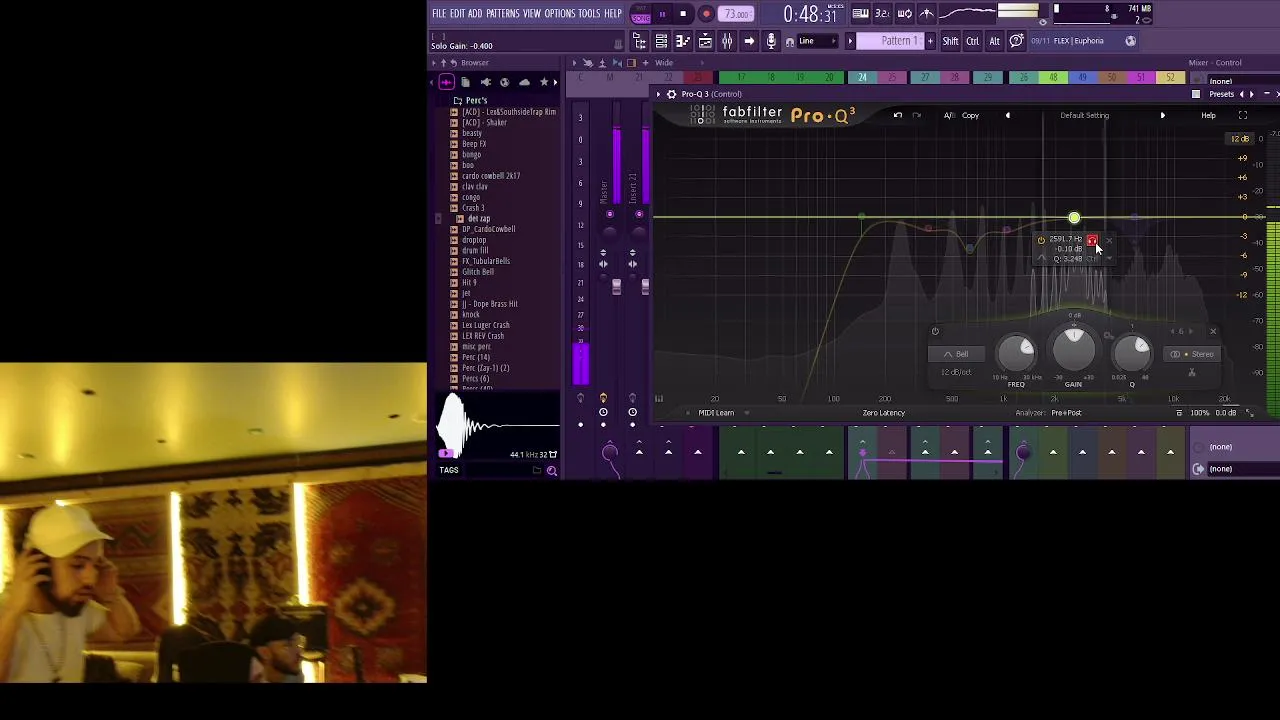This screenshot has height=720, width=1280.
Task: Select the FX_TubularBells sample
Action: pos(485,261)
